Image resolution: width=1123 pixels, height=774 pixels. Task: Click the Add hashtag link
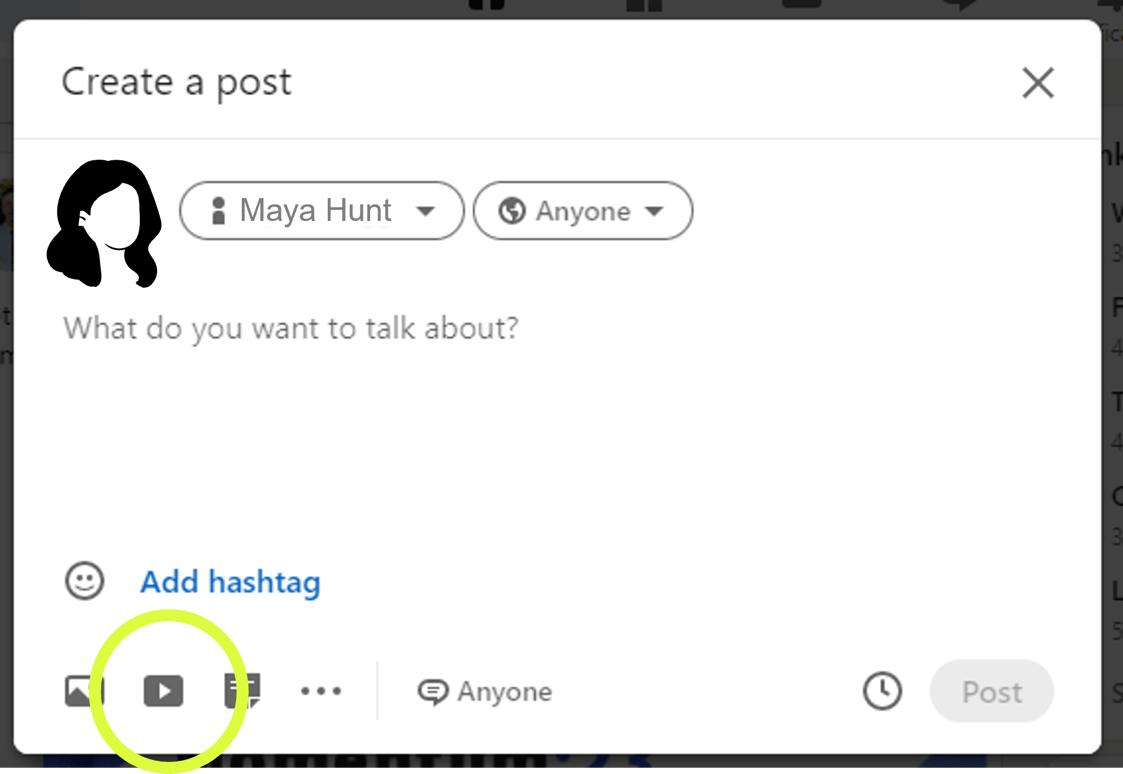[x=230, y=581]
